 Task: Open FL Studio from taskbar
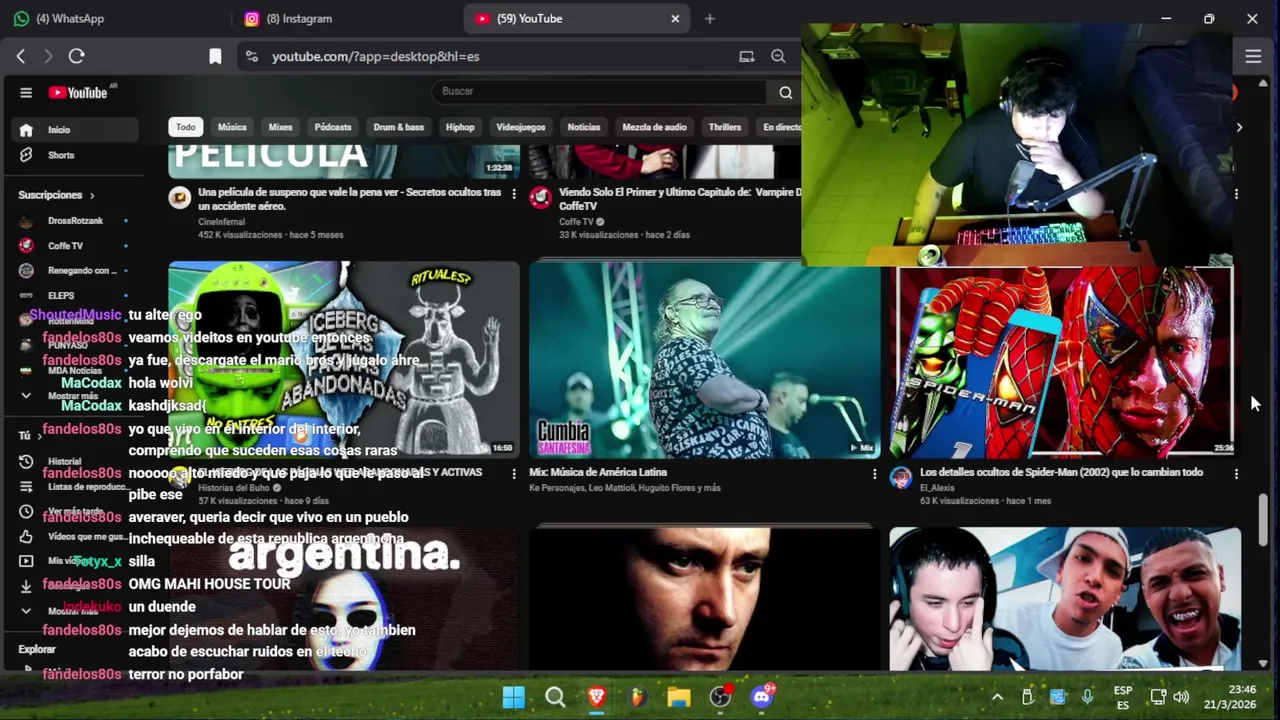coord(638,697)
